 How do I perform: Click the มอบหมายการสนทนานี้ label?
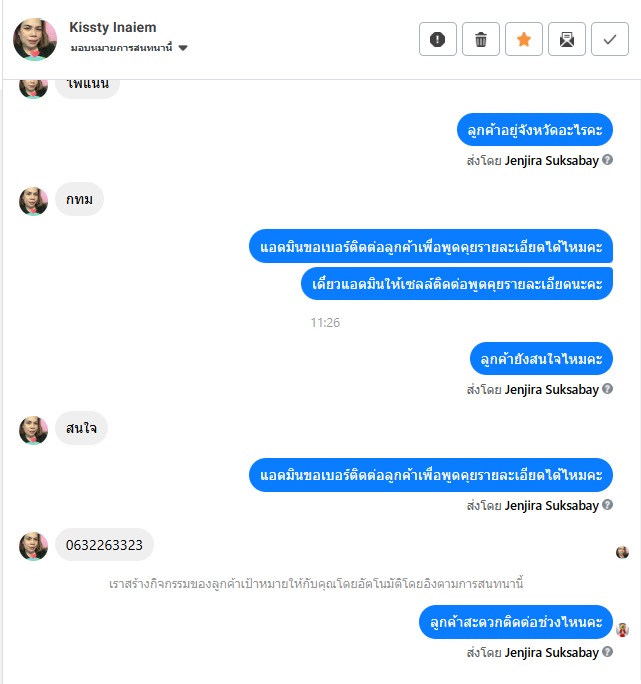(121, 48)
